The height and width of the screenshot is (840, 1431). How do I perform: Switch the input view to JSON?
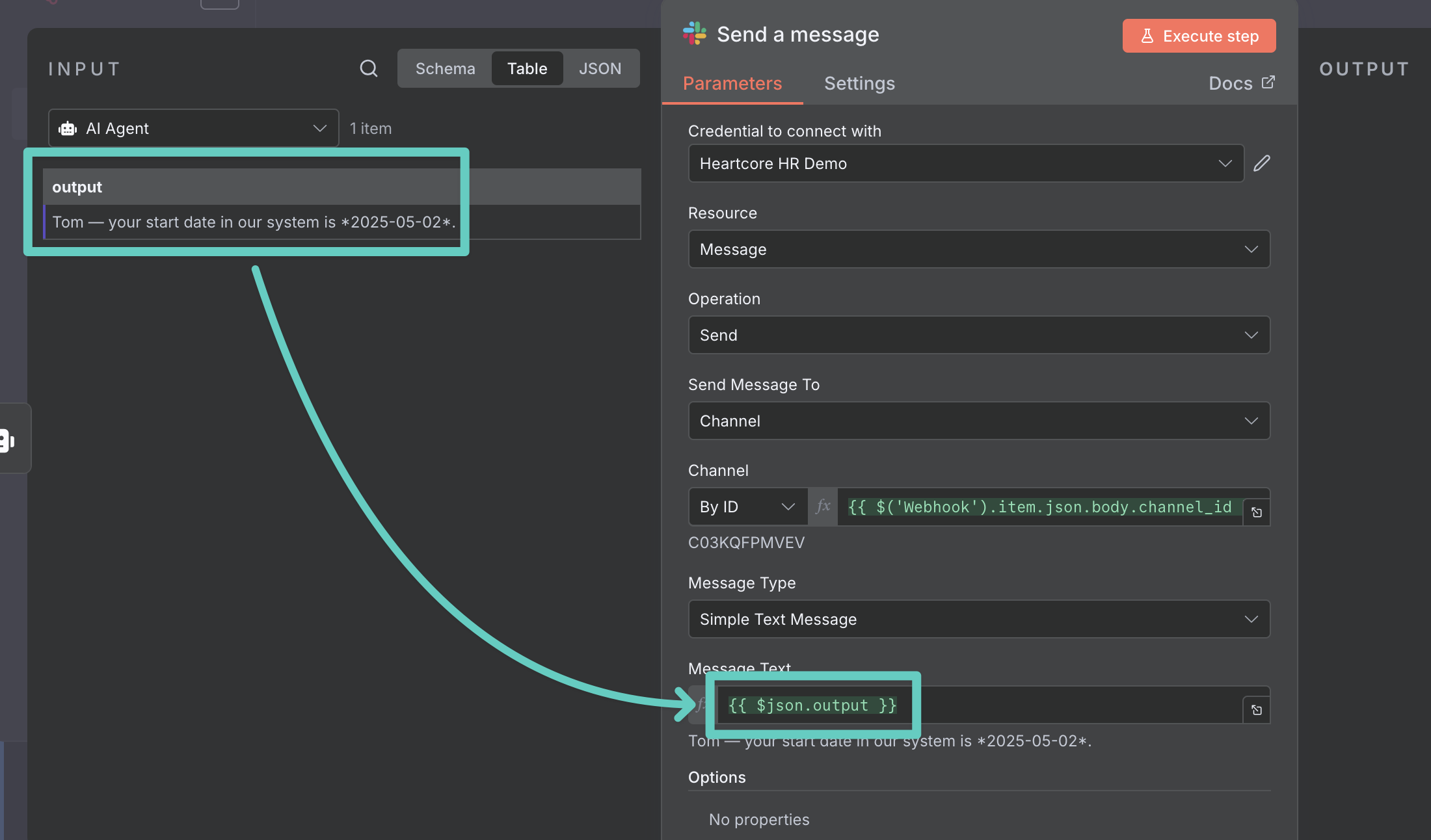[x=600, y=68]
